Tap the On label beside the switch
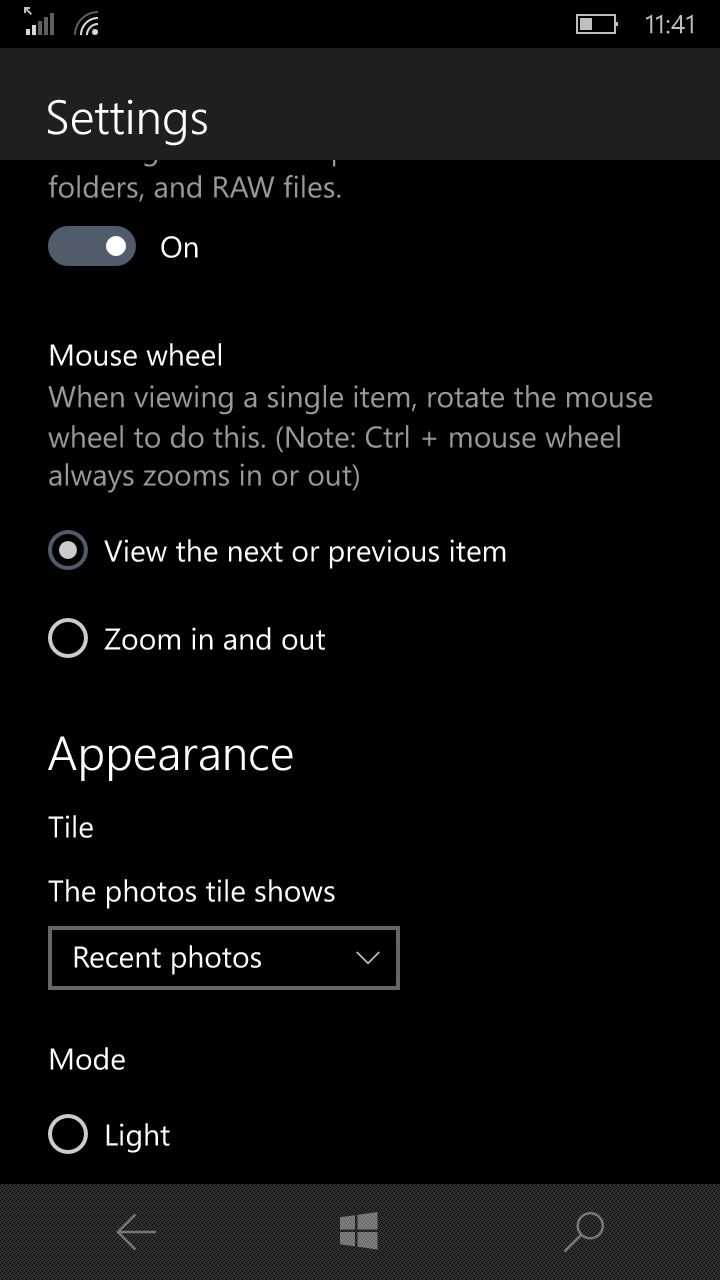 tap(180, 248)
